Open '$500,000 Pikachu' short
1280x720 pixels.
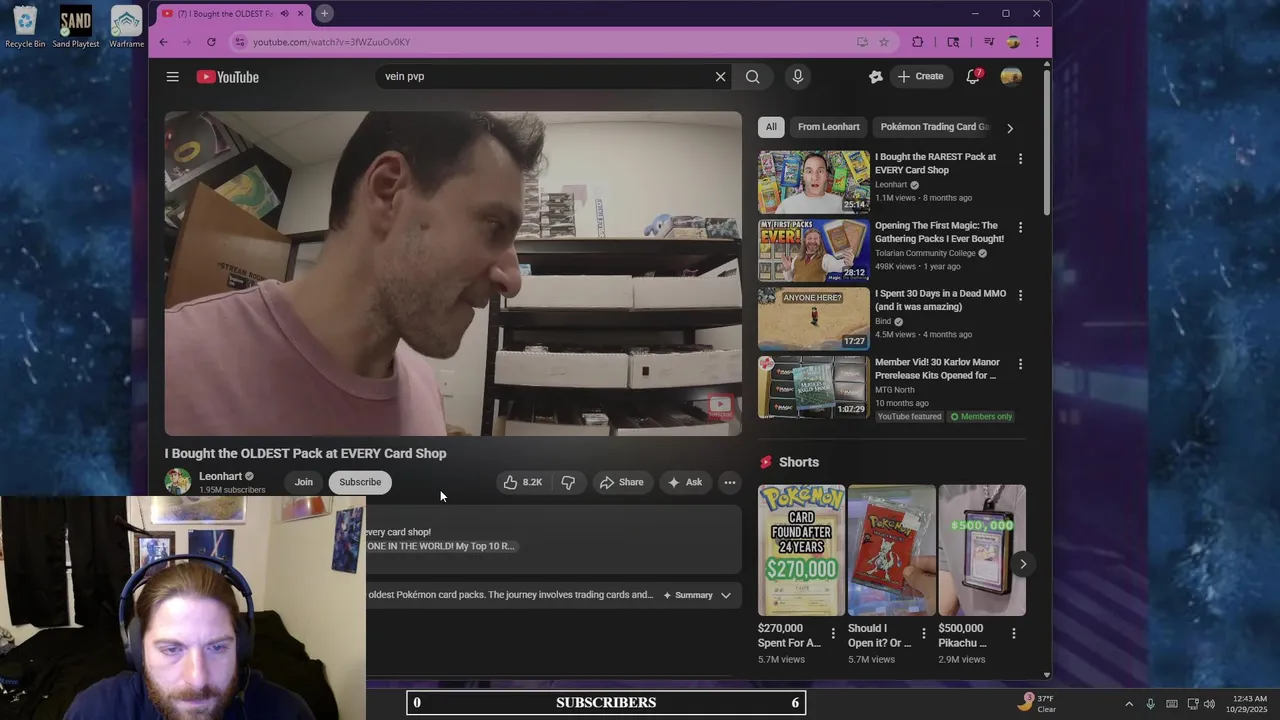pyautogui.click(x=982, y=550)
